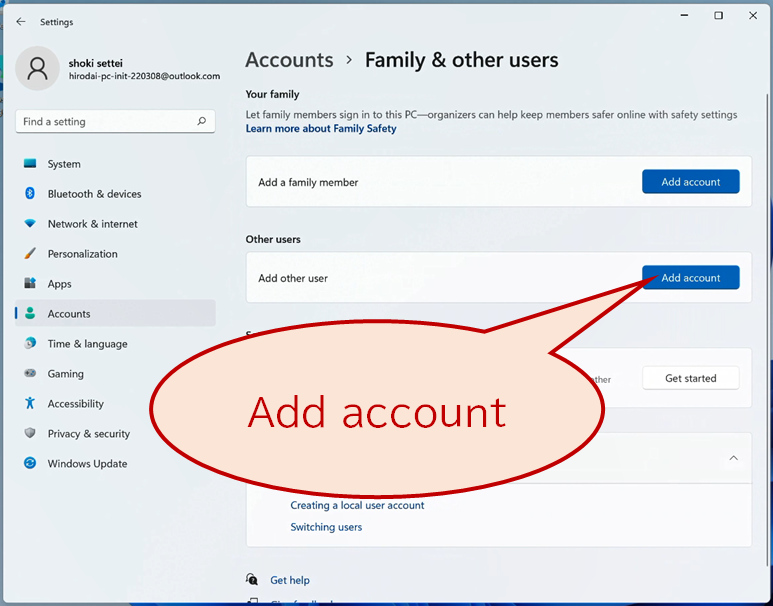The image size is (773, 606).
Task: Go back using the back arrow
Action: pyautogui.click(x=20, y=22)
